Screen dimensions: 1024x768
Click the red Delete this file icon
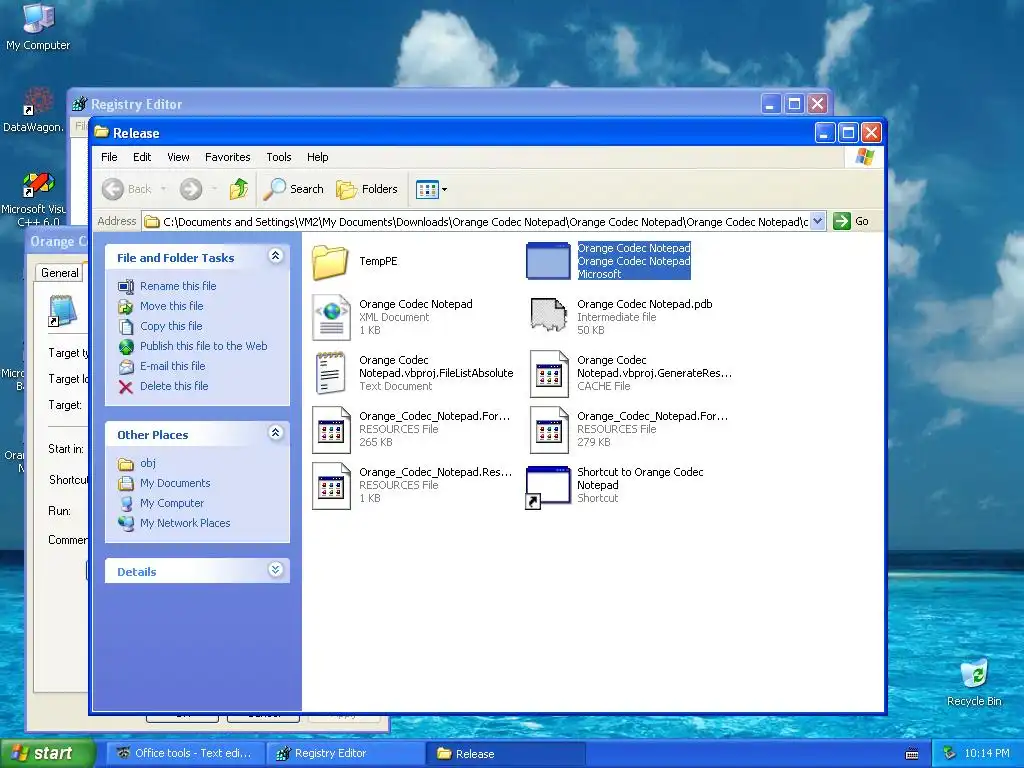pyautogui.click(x=126, y=387)
